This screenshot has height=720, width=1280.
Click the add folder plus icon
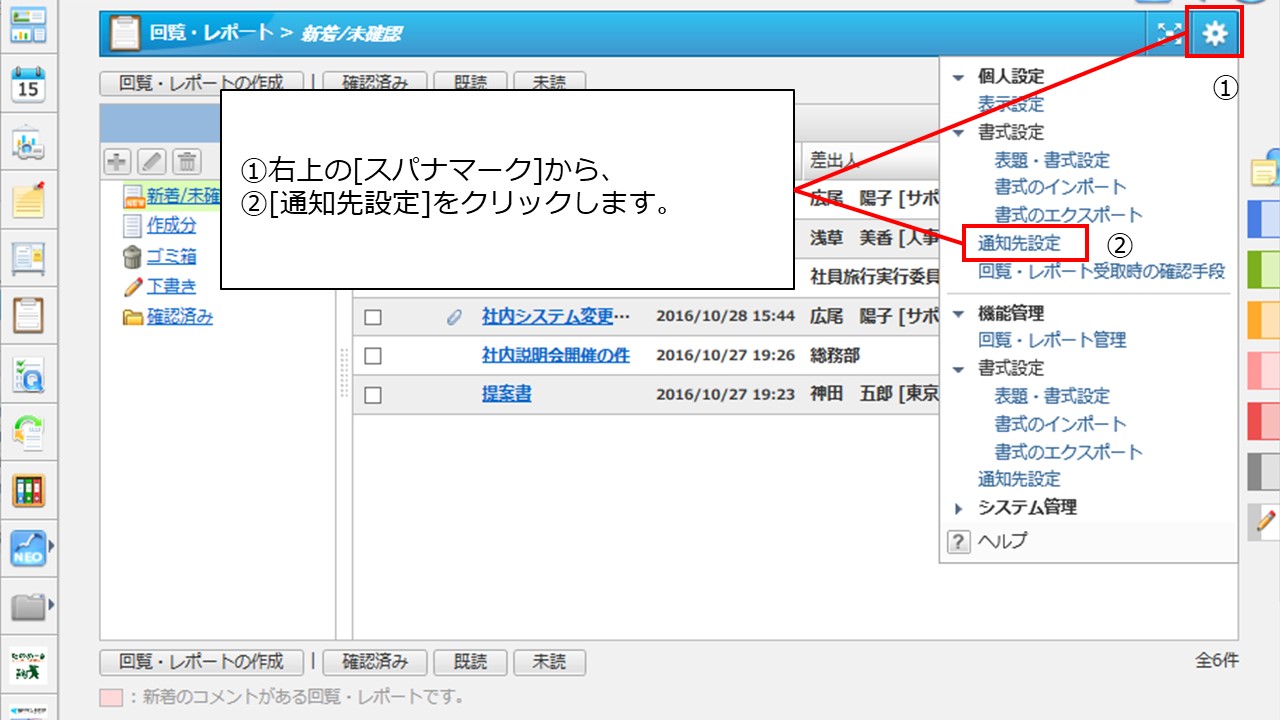tap(118, 162)
